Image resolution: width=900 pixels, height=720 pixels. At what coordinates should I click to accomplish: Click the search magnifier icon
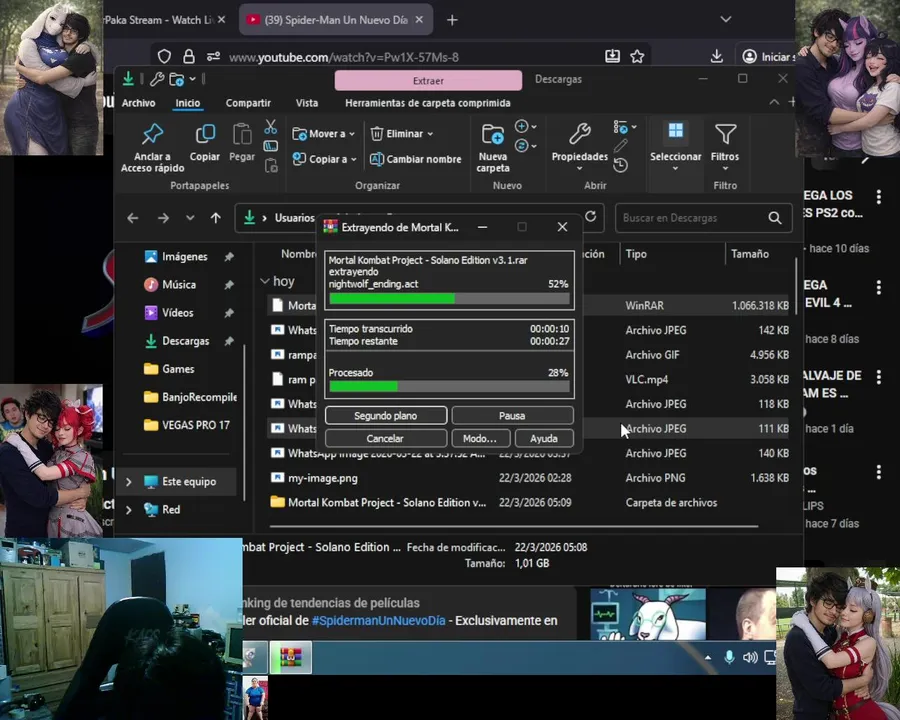(775, 218)
